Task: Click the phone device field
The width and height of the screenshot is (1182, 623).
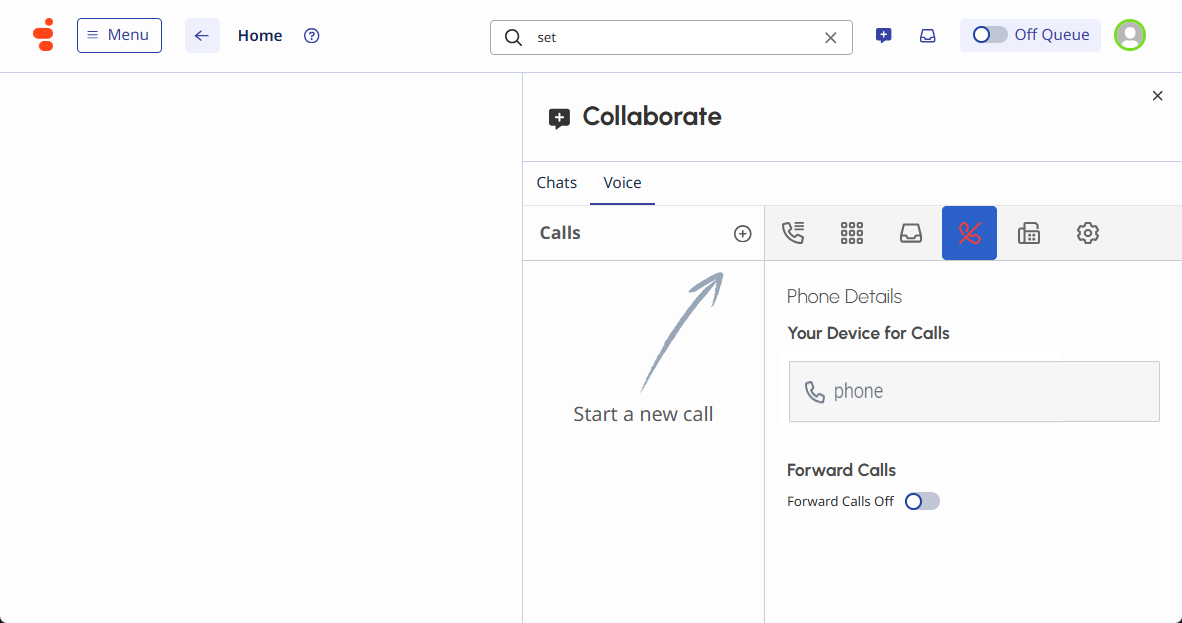Action: click(x=973, y=391)
